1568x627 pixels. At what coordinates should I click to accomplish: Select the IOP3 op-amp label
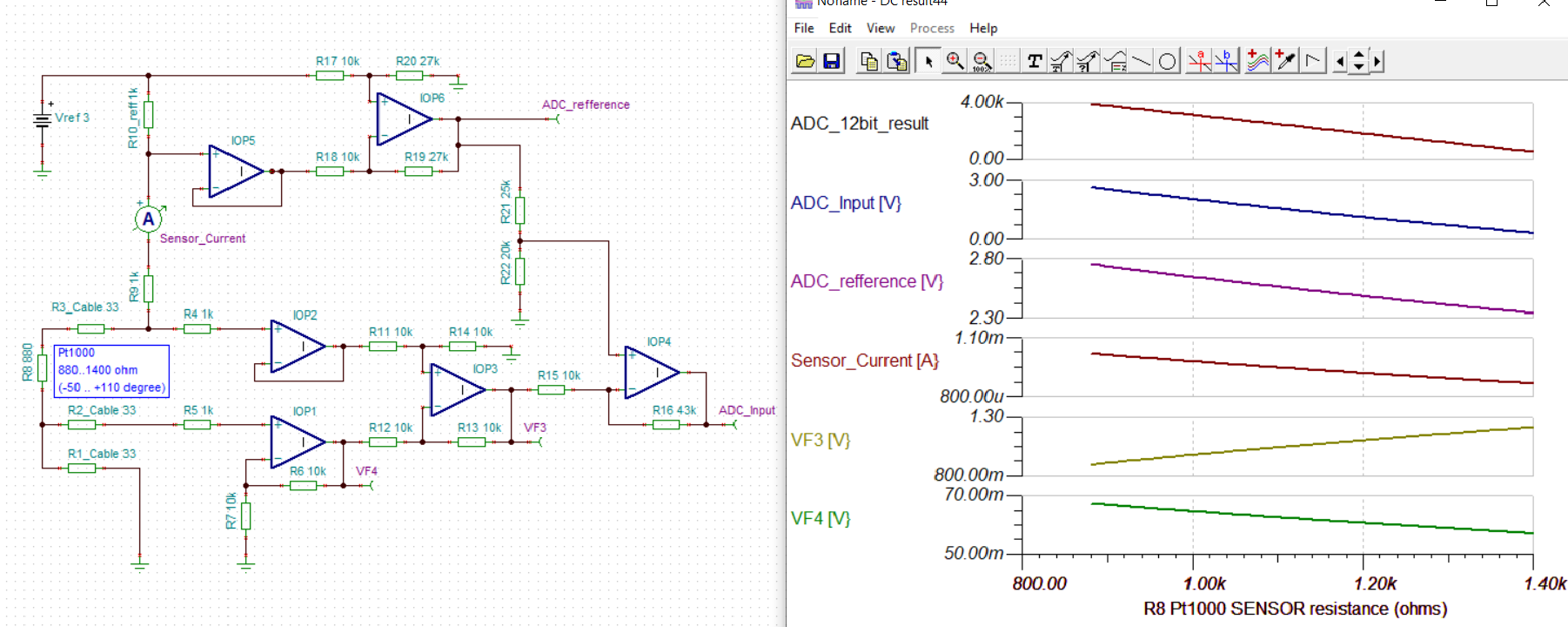click(x=485, y=369)
